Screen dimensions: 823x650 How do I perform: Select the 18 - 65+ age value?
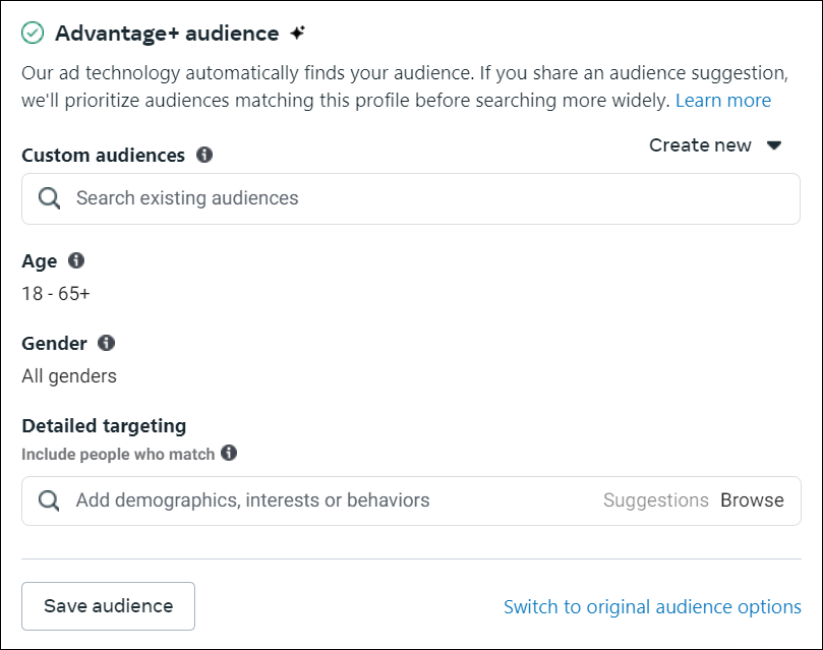coord(56,293)
